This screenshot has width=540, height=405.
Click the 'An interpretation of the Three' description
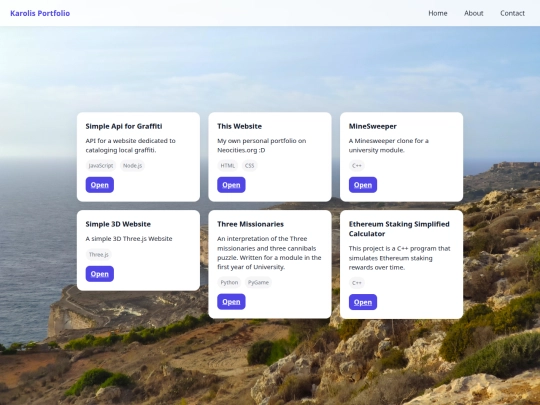(269, 253)
